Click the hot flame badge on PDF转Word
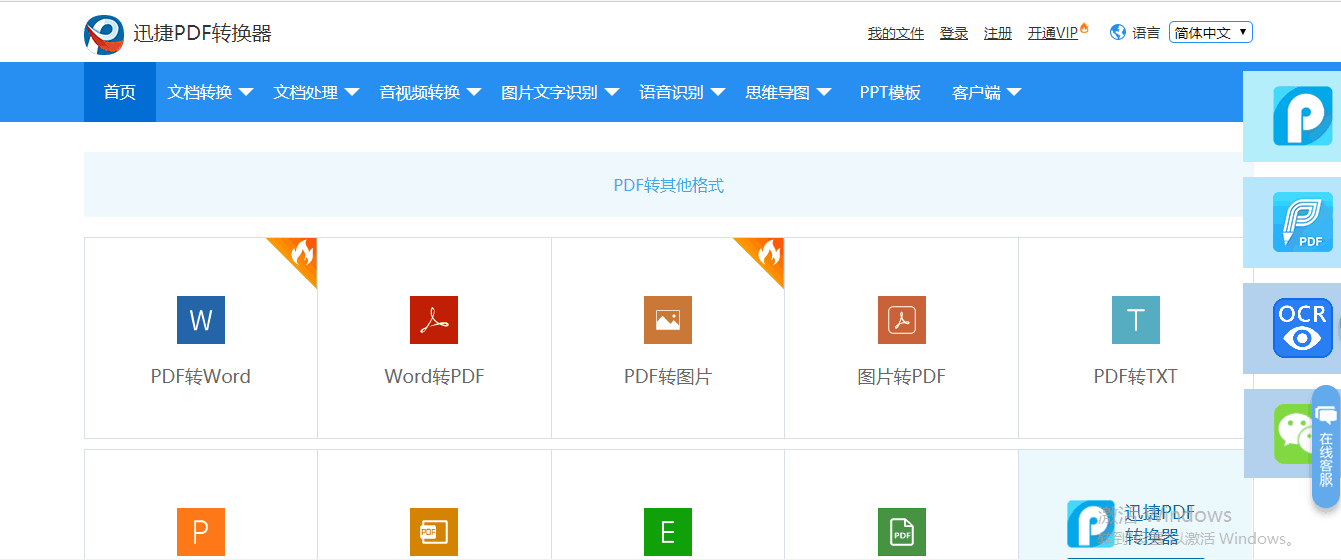This screenshot has height=560, width=1341. click(299, 254)
